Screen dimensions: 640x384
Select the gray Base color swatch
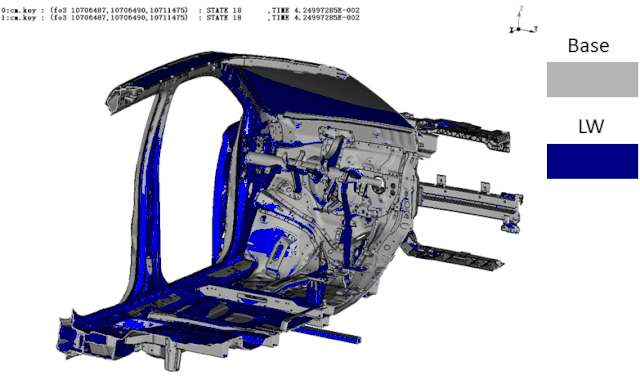click(592, 80)
